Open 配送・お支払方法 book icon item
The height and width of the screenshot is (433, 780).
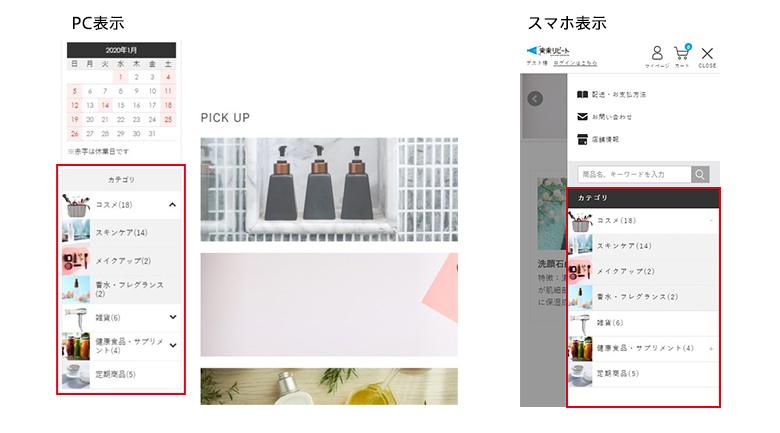pyautogui.click(x=611, y=95)
